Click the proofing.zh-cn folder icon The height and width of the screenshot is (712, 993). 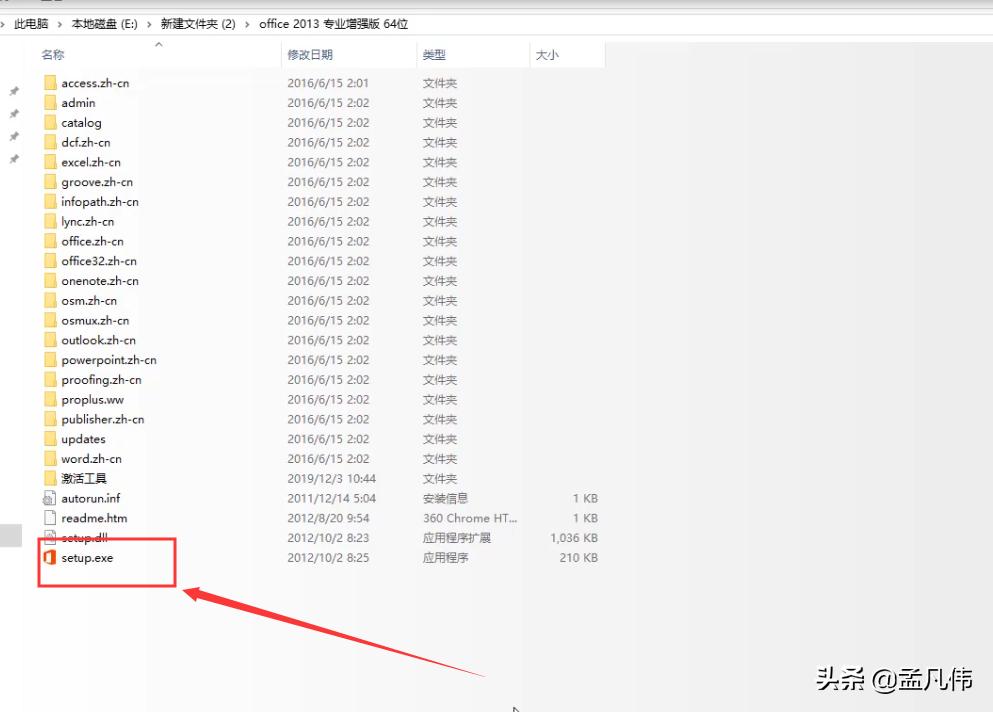51,379
